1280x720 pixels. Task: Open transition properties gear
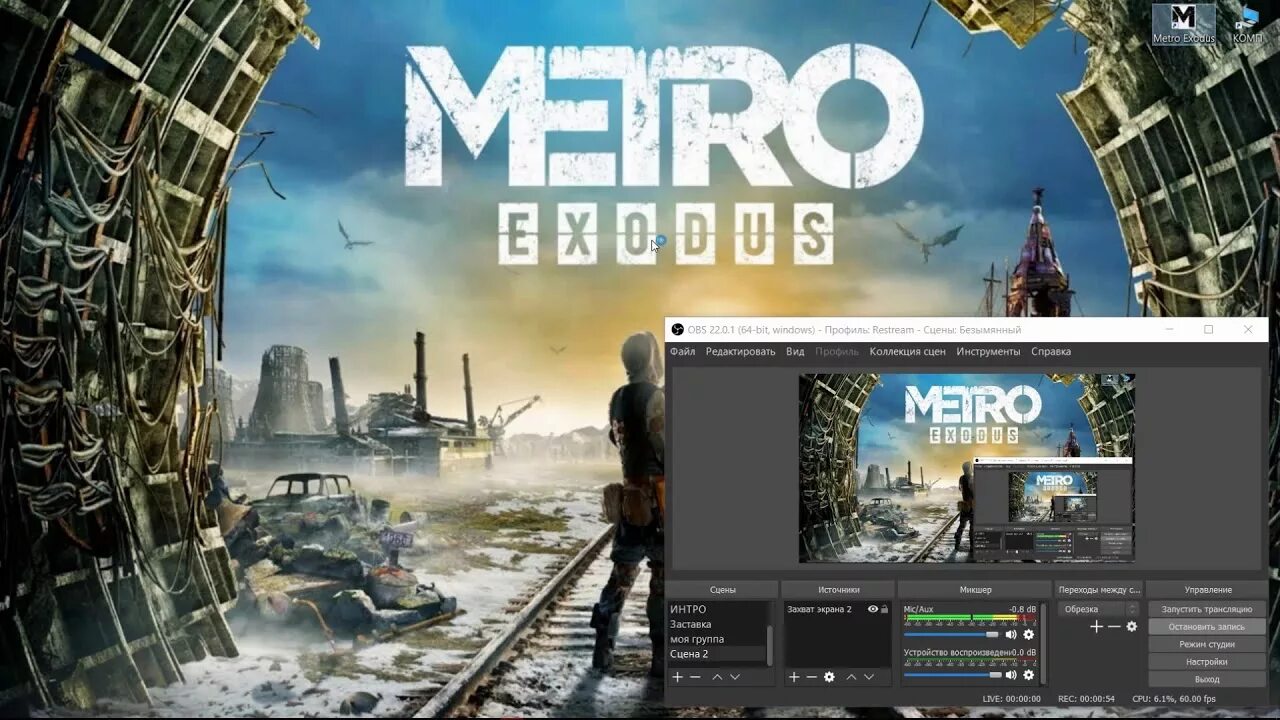pyautogui.click(x=1132, y=626)
